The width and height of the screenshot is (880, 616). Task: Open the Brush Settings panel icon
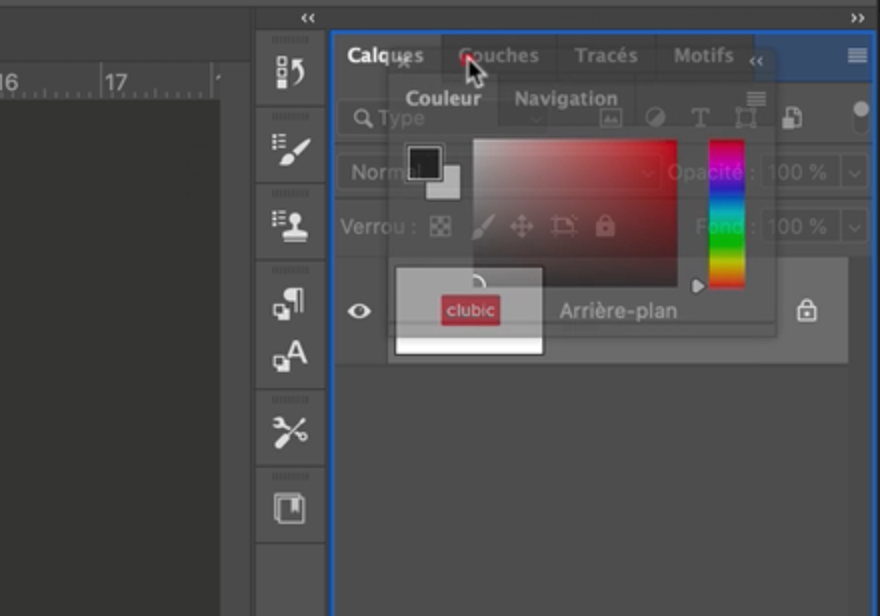290,150
